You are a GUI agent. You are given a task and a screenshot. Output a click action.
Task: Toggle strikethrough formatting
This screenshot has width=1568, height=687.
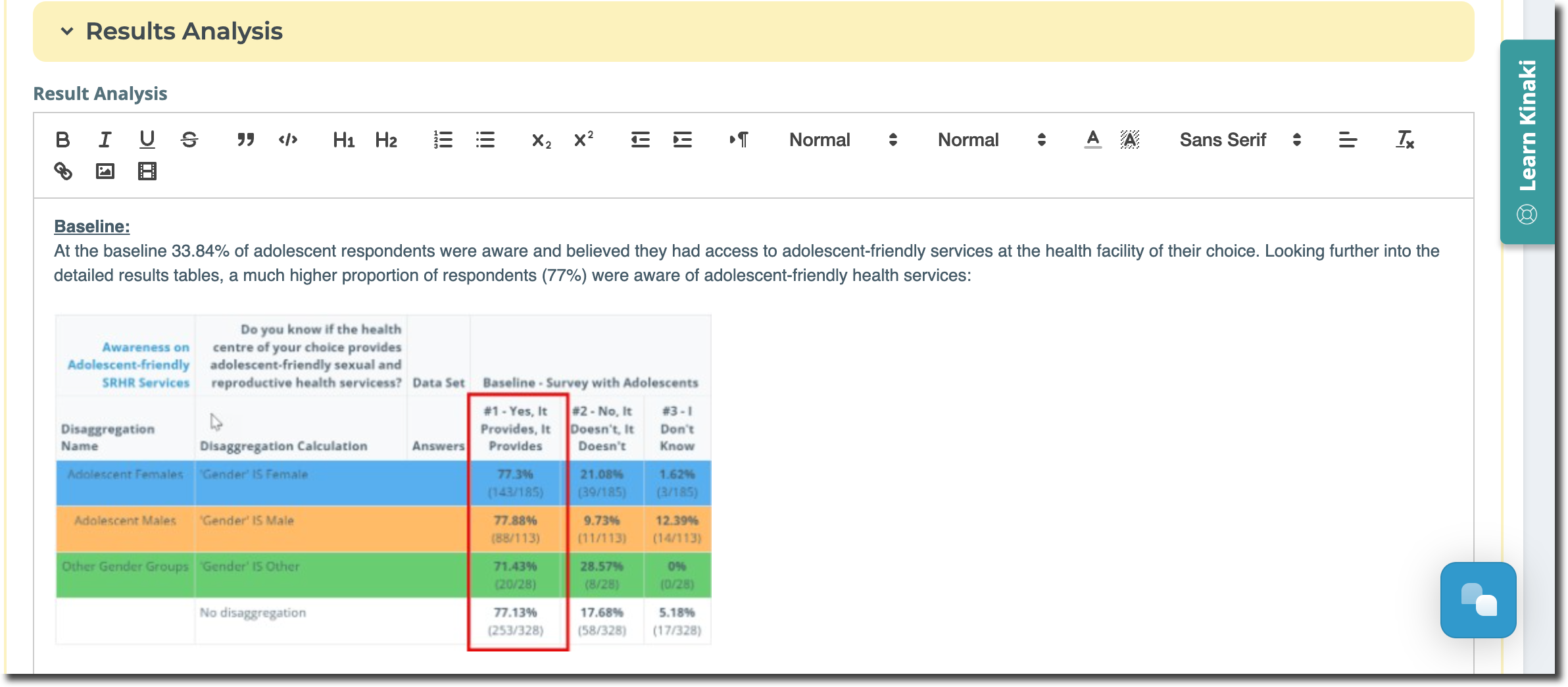click(189, 140)
